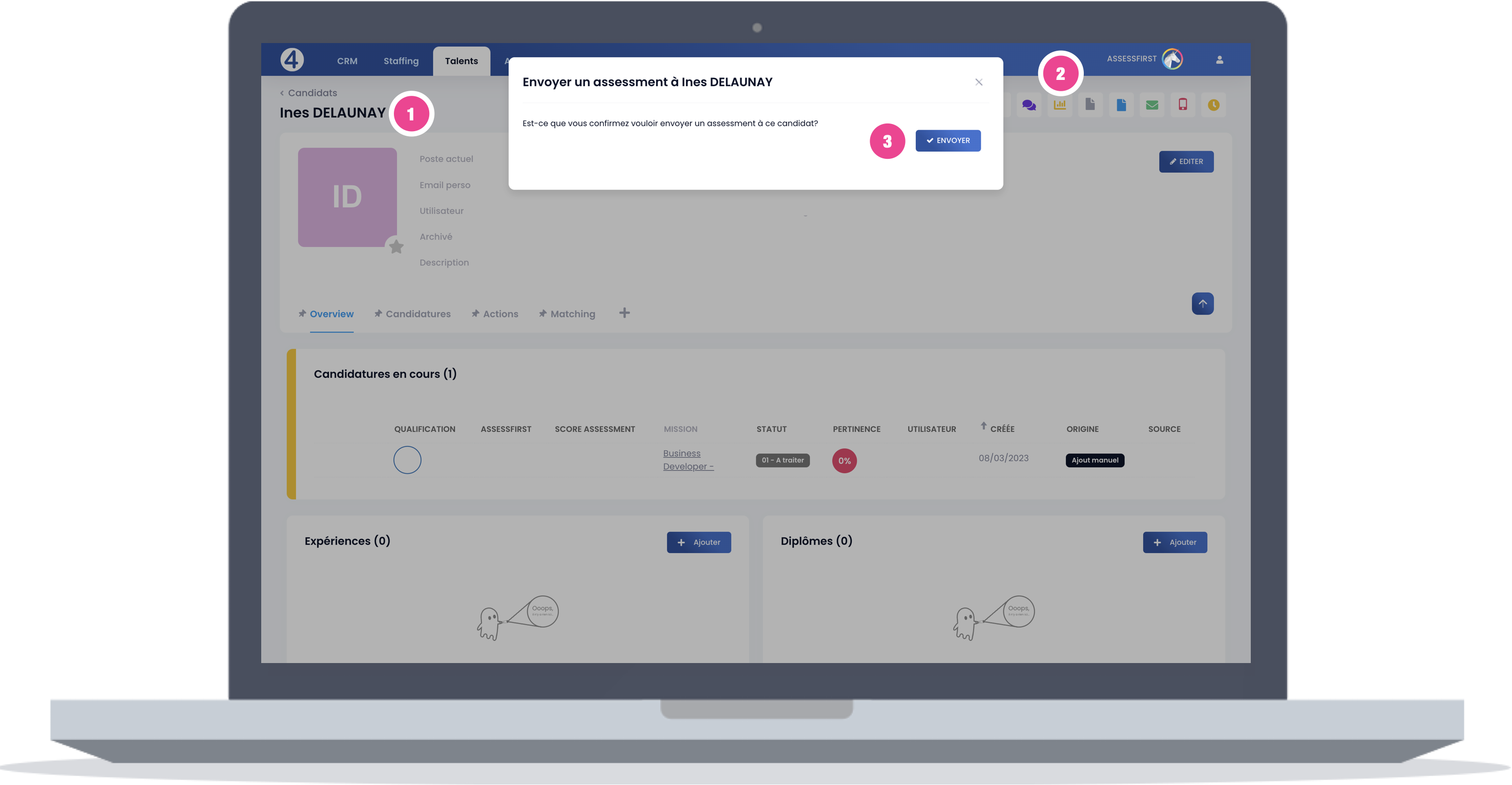Select the empty qualification circle

point(407,460)
